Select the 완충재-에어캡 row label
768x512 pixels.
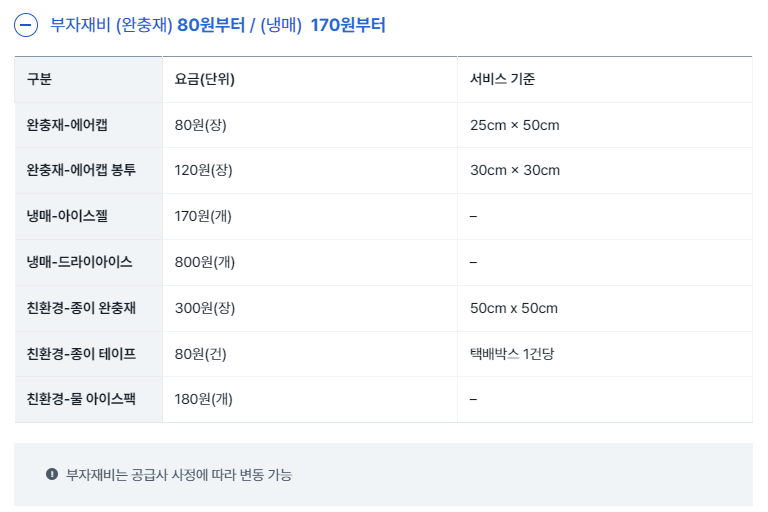point(67,125)
